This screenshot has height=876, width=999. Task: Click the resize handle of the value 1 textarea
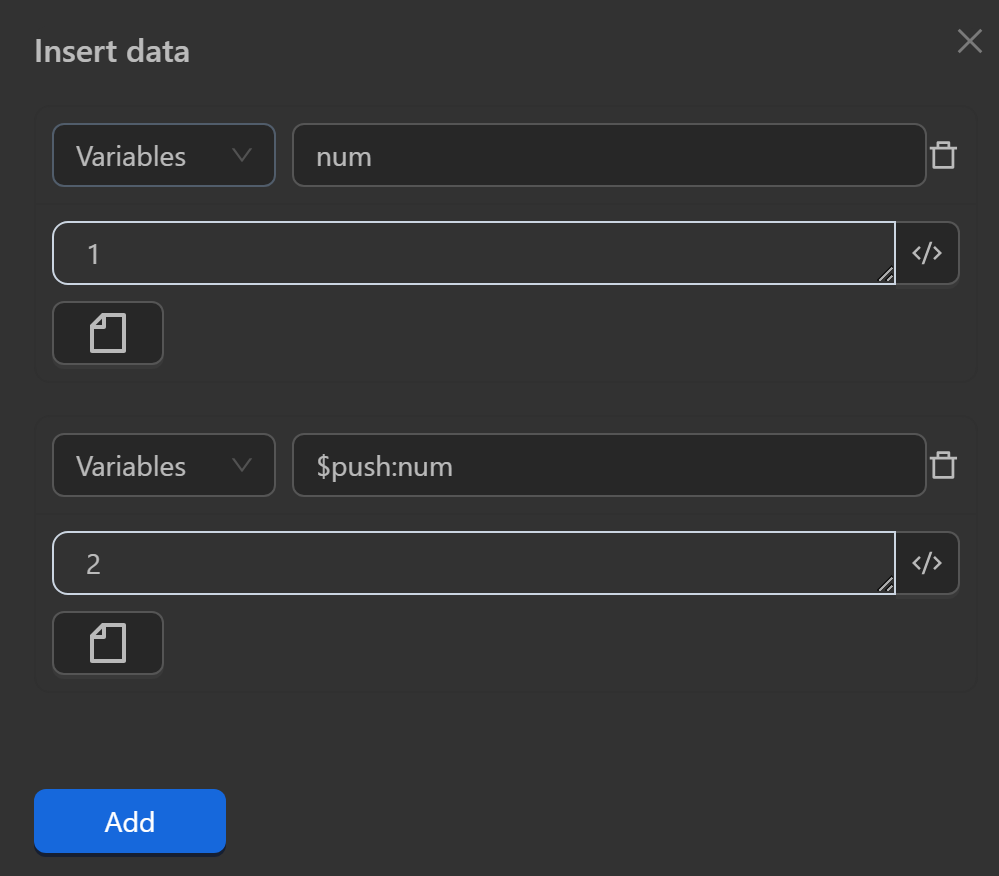pos(886,276)
